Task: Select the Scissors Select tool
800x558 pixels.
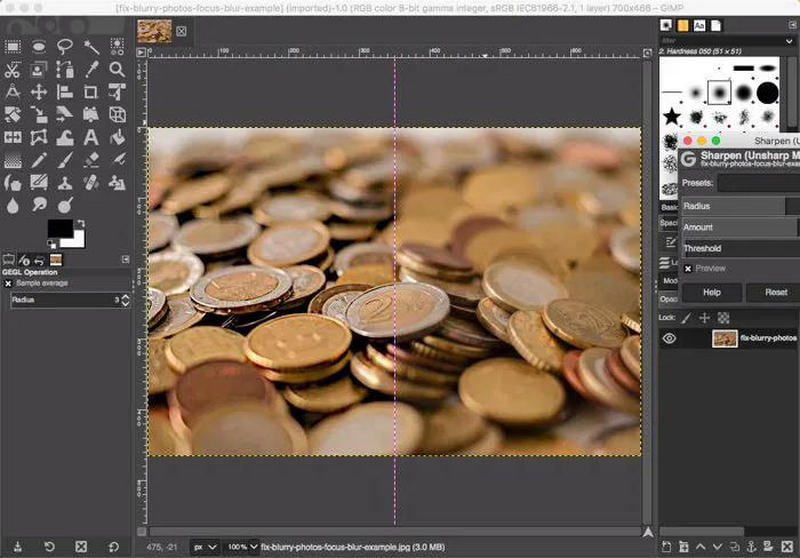Action: (13, 69)
